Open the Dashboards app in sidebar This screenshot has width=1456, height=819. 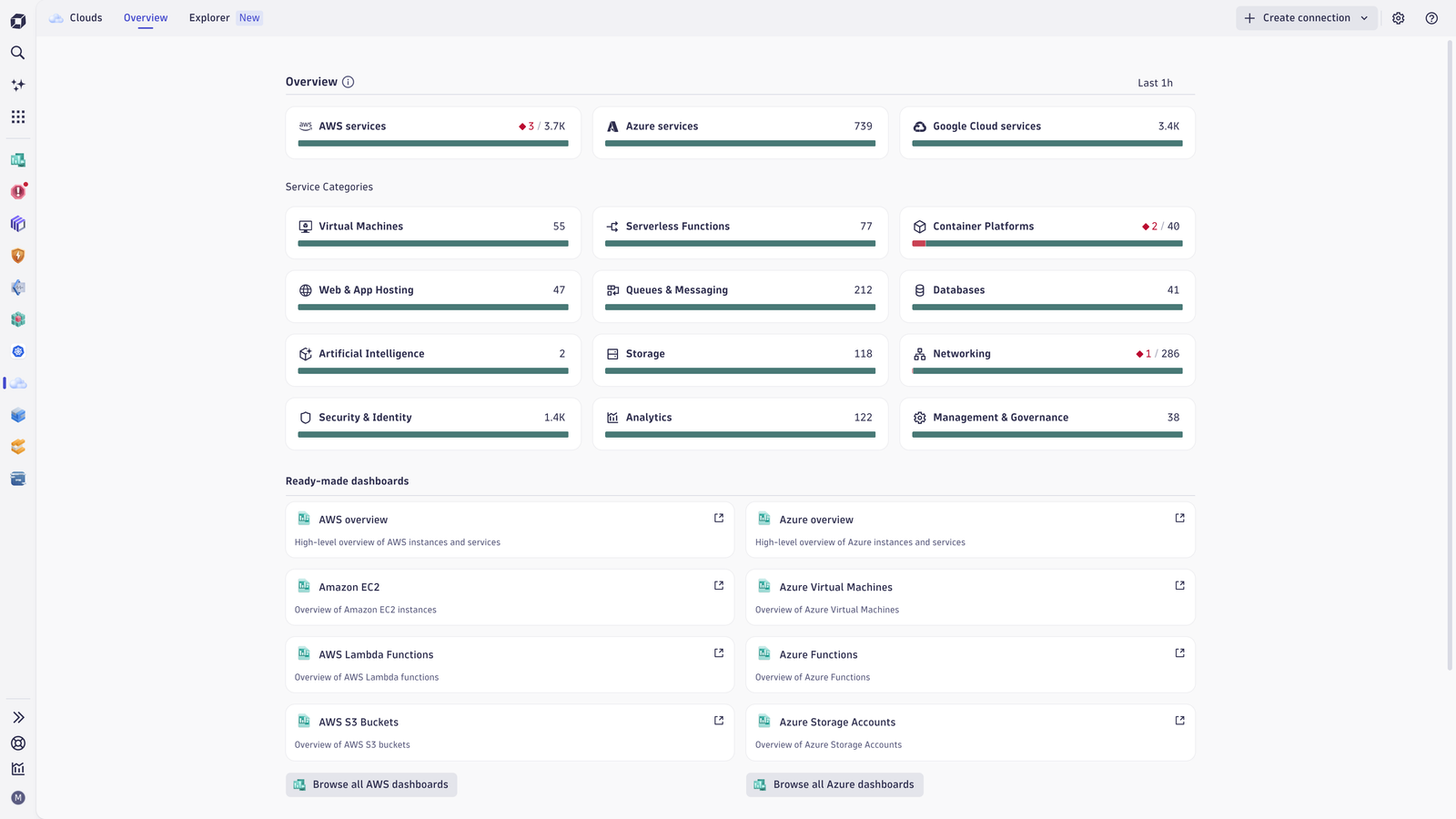(18, 160)
